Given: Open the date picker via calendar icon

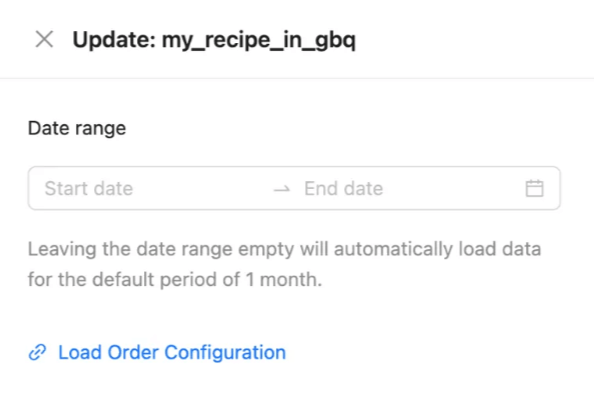Looking at the screenshot, I should pos(535,188).
